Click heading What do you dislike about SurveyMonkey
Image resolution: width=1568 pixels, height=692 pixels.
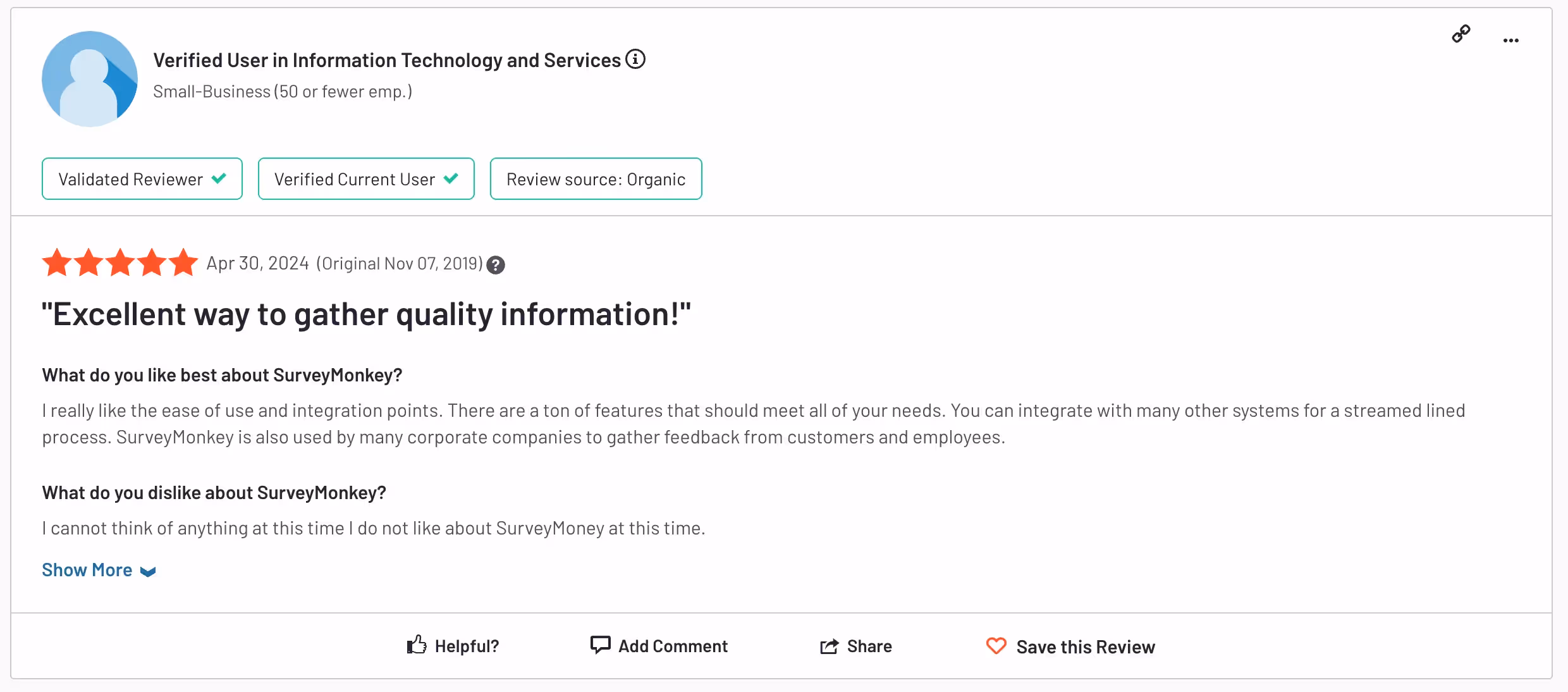(214, 493)
